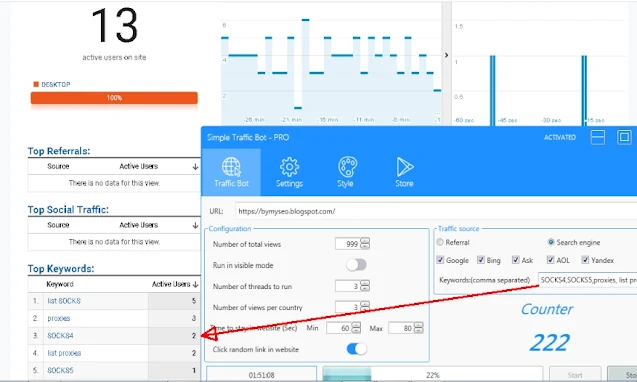This screenshot has height=382, width=637.
Task: Toggle Click random link in website switch
Action: pyautogui.click(x=356, y=349)
